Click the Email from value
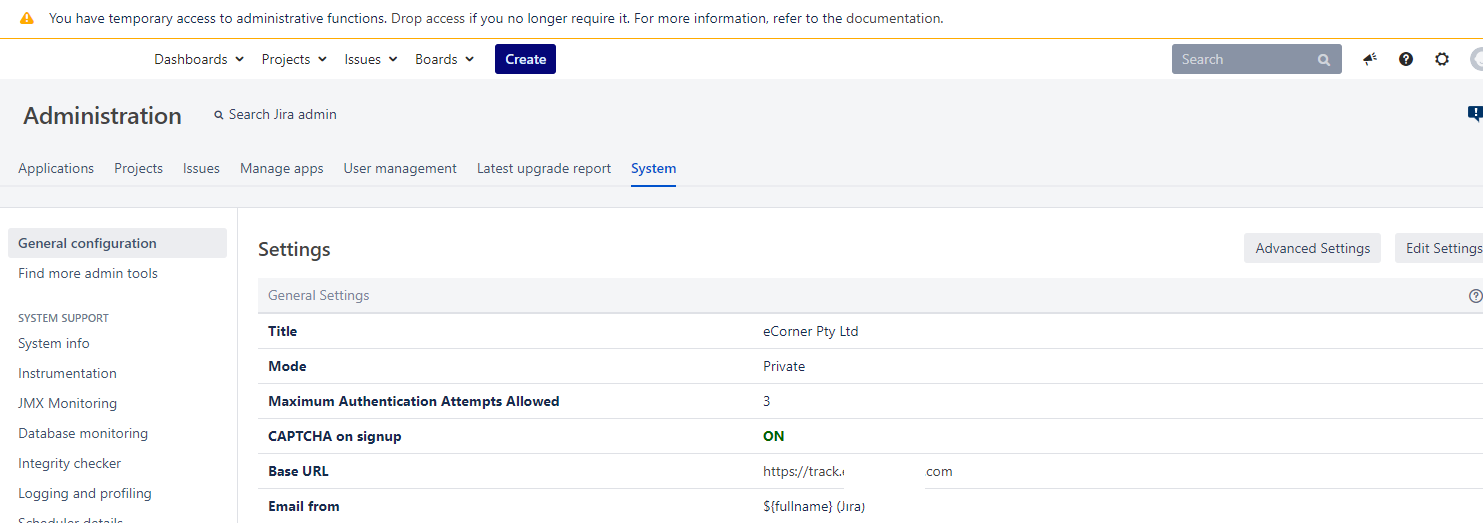 click(x=813, y=506)
